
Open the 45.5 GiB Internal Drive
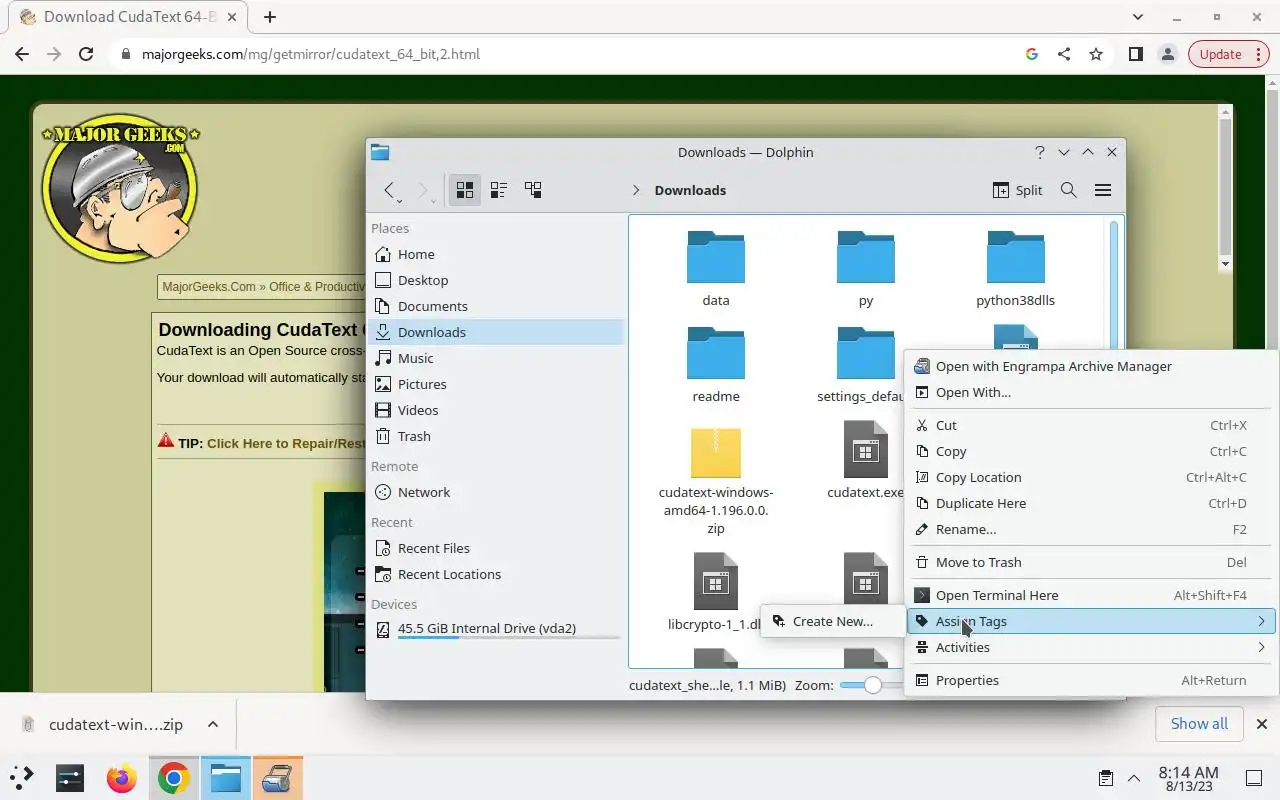496,629
